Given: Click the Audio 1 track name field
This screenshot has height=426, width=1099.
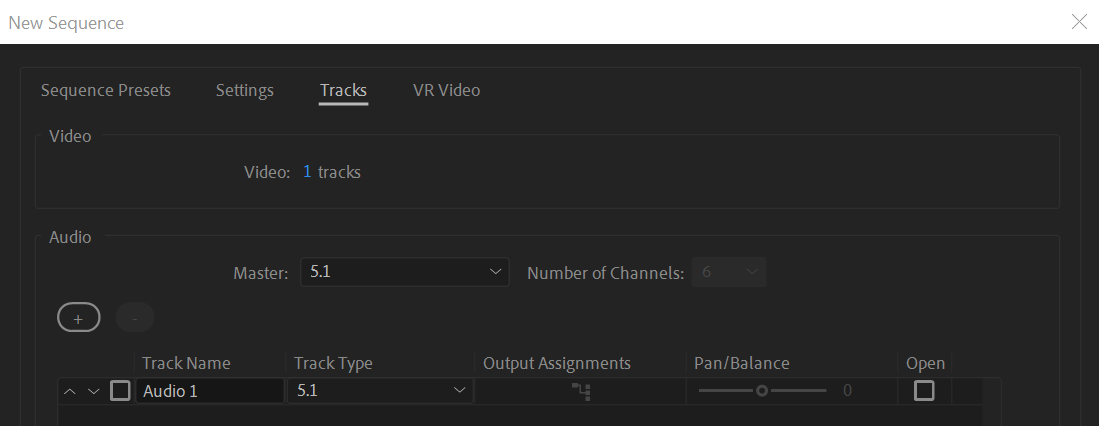Looking at the screenshot, I should (x=210, y=391).
